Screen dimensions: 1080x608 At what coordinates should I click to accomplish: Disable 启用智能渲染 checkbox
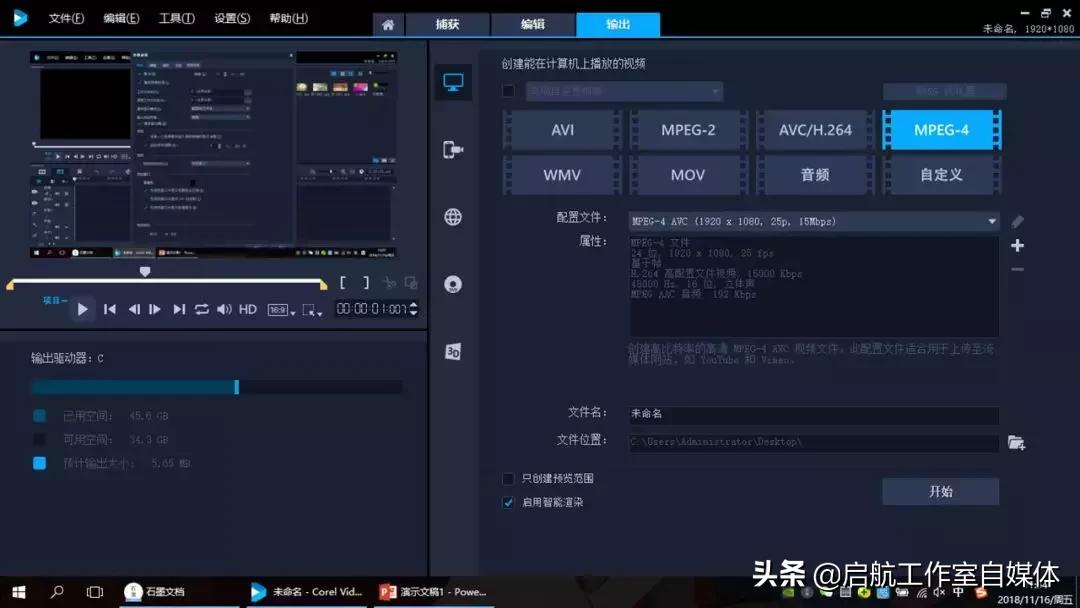508,501
